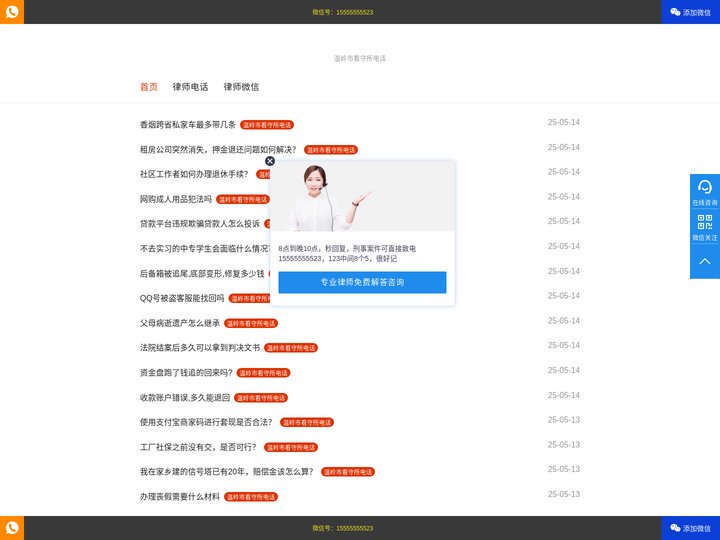This screenshot has width=720, height=540.
Task: Open article 法院结案后多久可以拿到判决文书
Action: (200, 348)
